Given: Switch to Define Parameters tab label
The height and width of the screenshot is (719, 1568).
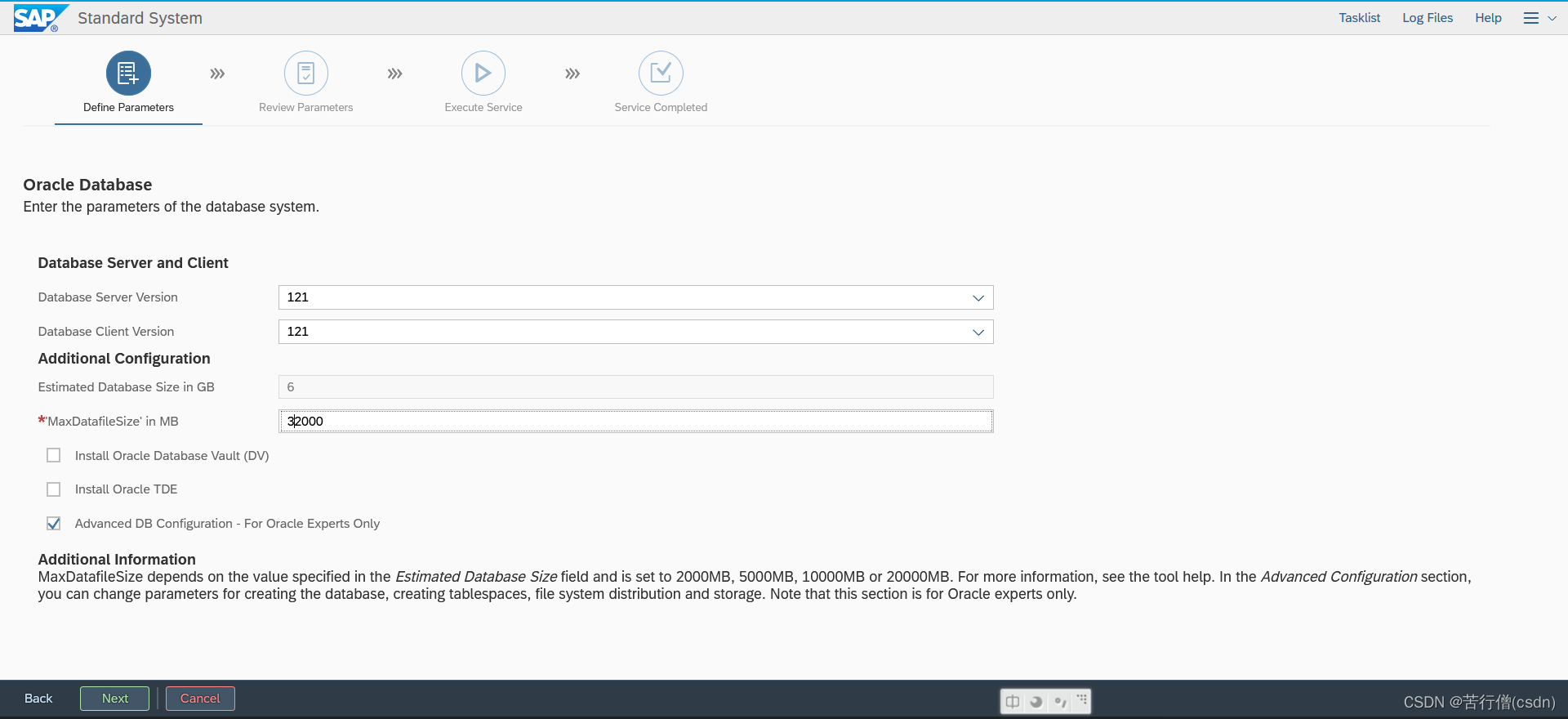Looking at the screenshot, I should coord(128,107).
